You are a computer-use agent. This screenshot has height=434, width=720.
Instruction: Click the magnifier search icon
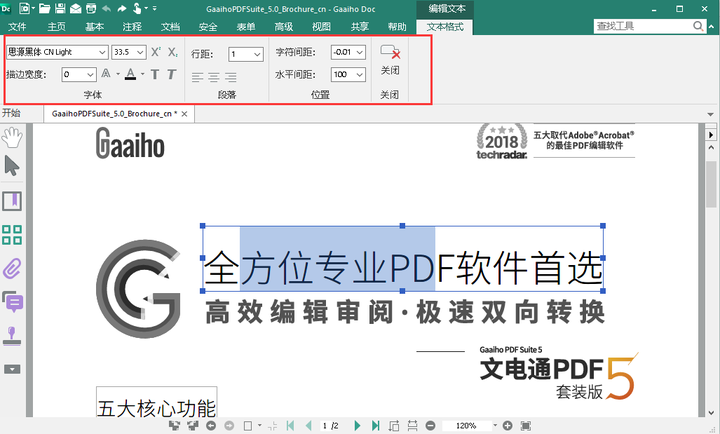tap(698, 26)
